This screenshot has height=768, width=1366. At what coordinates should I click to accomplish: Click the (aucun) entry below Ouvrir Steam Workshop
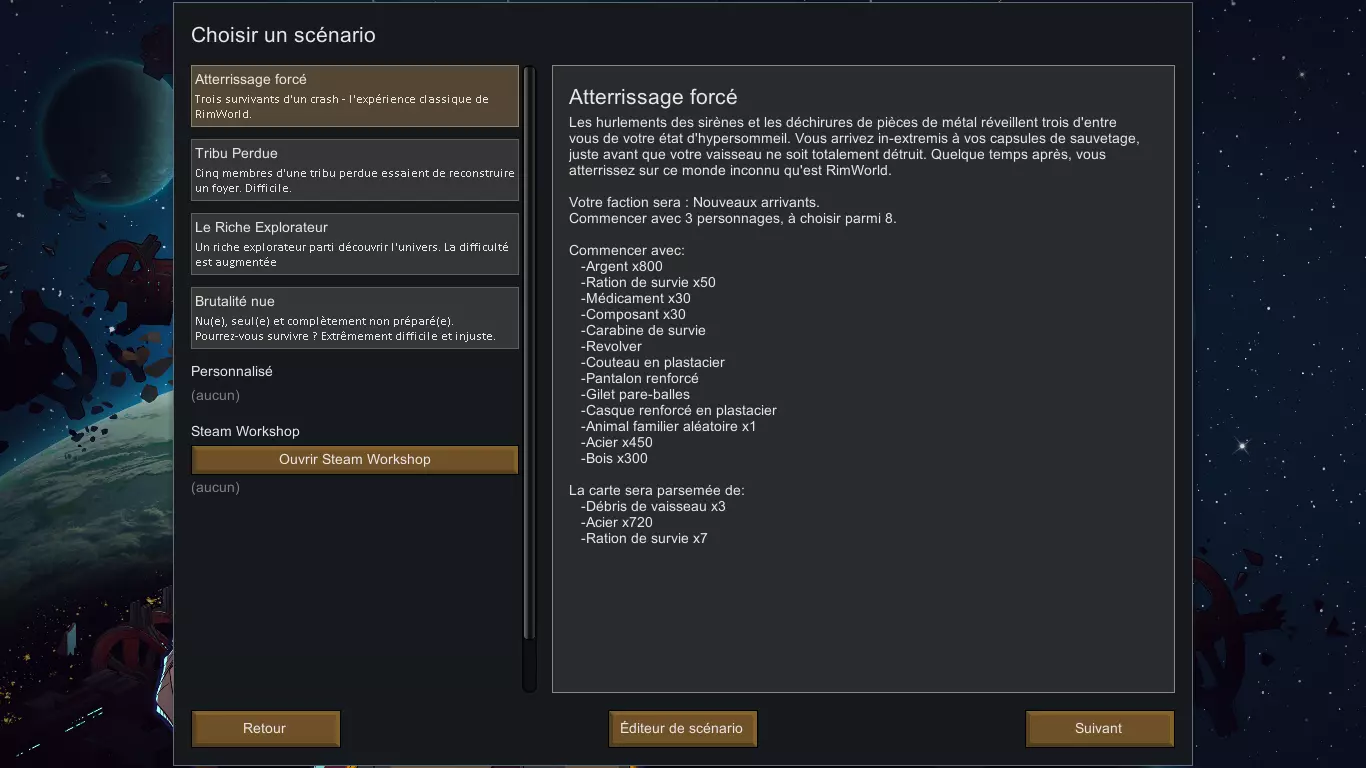pyautogui.click(x=216, y=487)
